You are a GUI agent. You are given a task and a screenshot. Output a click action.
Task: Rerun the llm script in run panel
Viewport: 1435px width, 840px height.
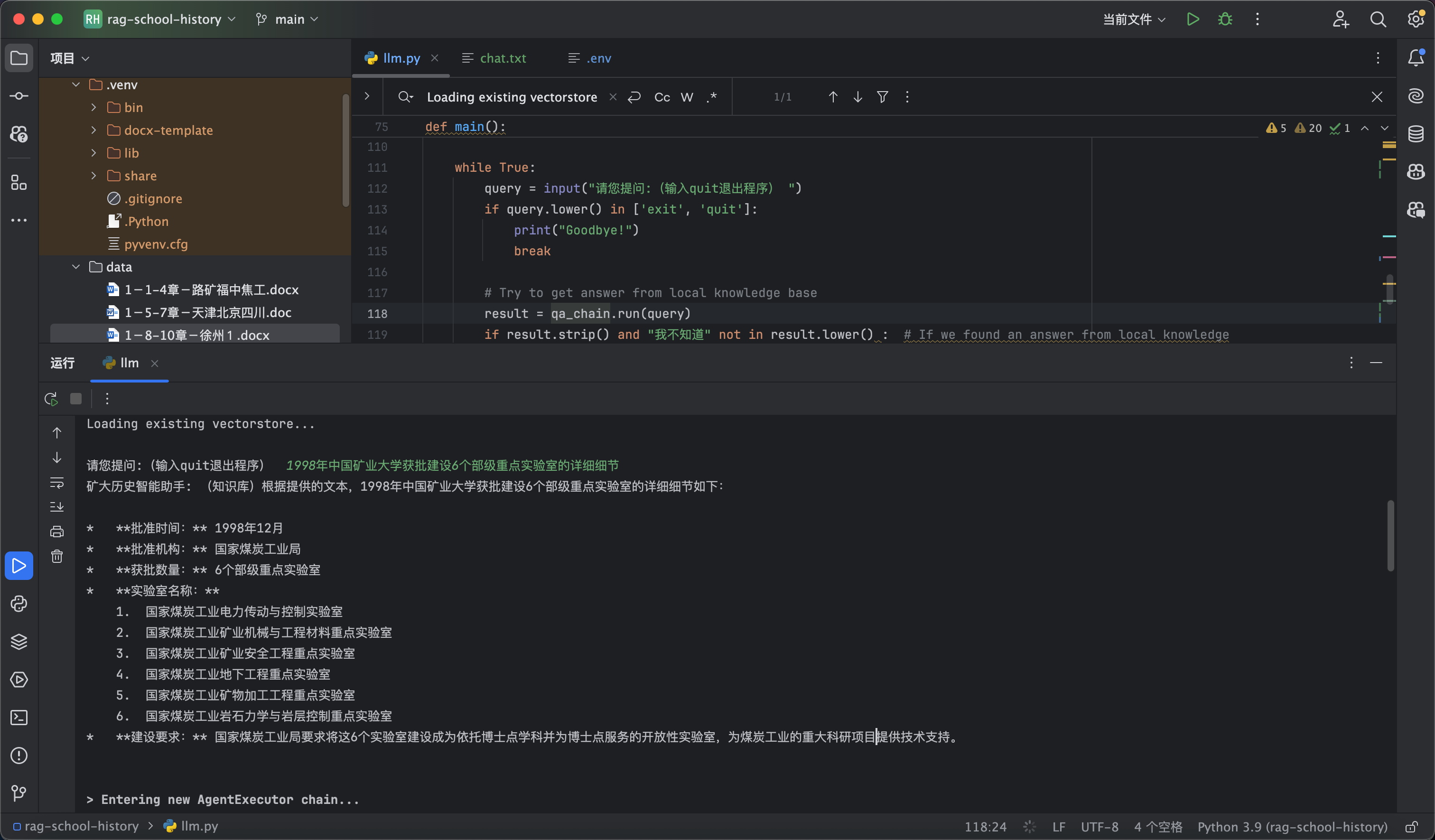click(51, 399)
